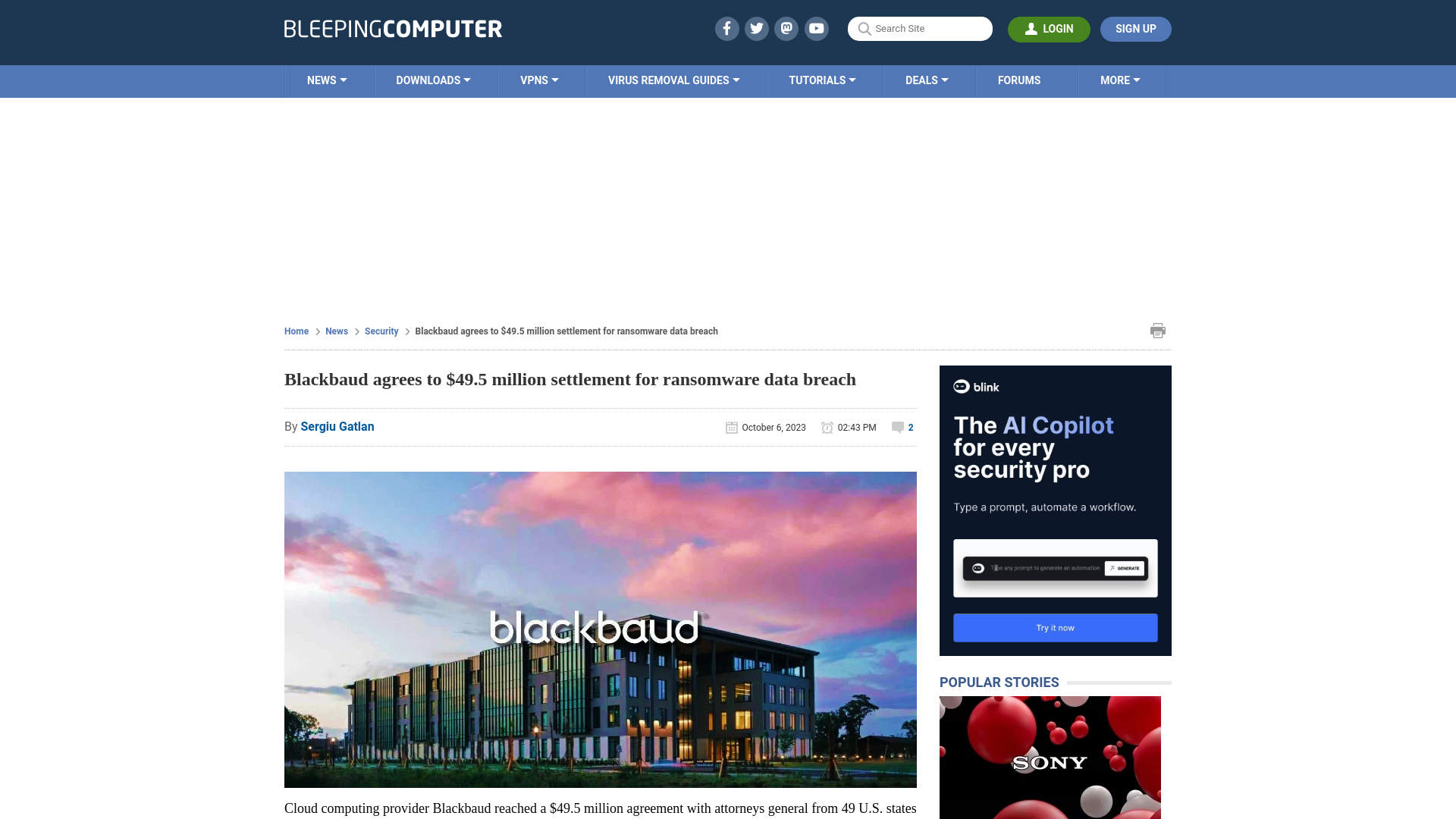
Task: Click the Security breadcrumb link
Action: pyautogui.click(x=381, y=331)
